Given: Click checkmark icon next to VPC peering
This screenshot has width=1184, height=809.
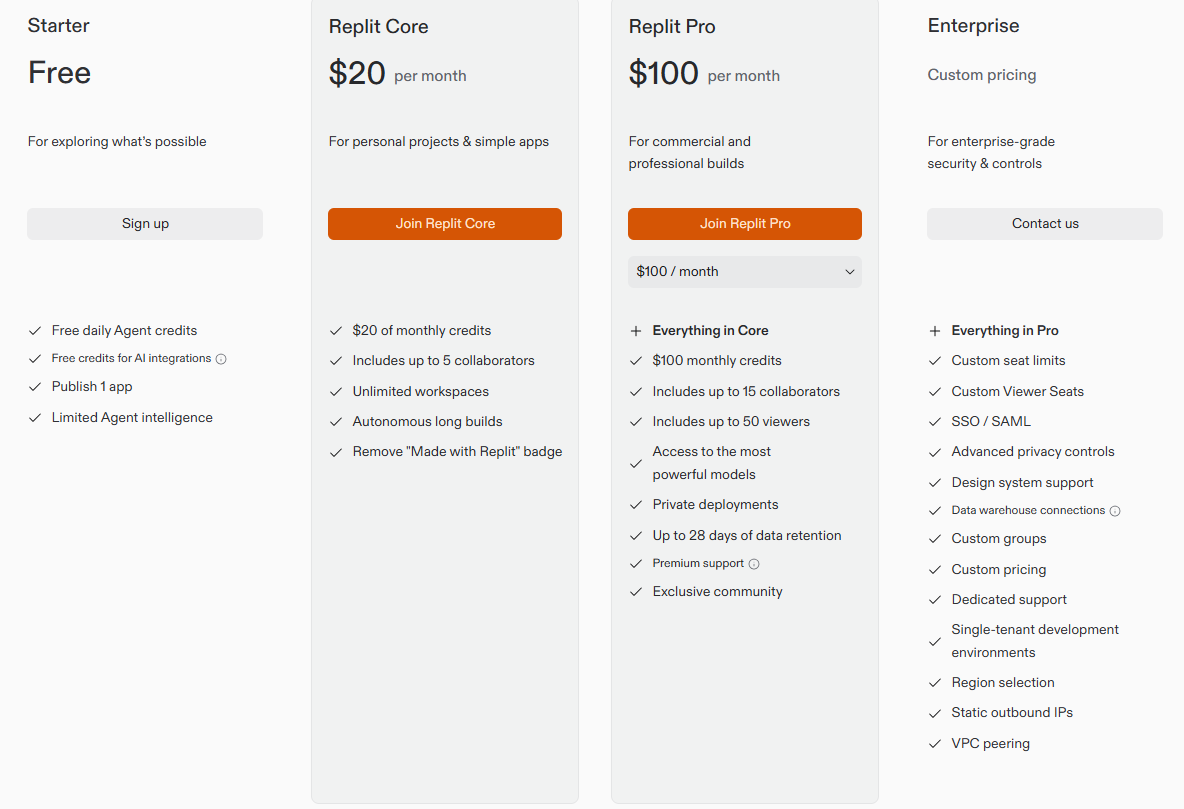Looking at the screenshot, I should [x=935, y=744].
